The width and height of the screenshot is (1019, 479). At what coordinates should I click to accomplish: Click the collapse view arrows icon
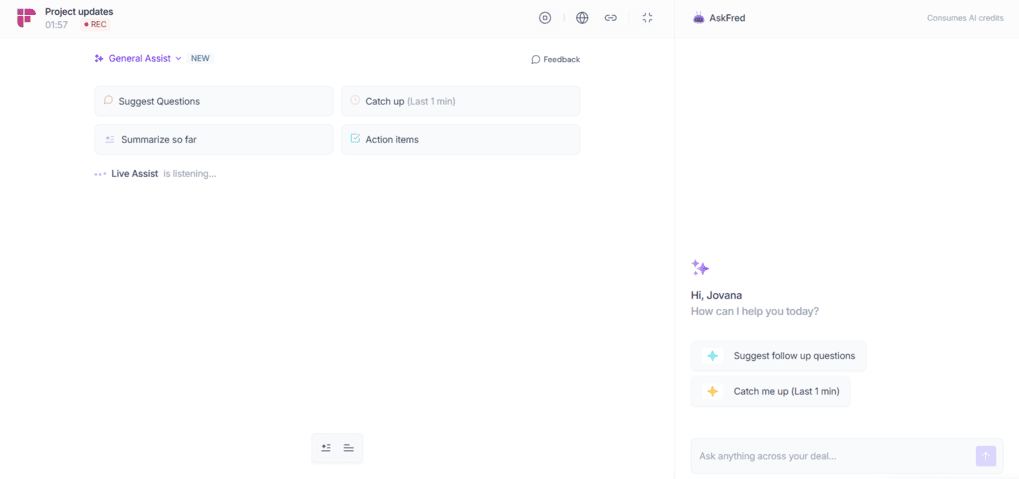(x=647, y=18)
